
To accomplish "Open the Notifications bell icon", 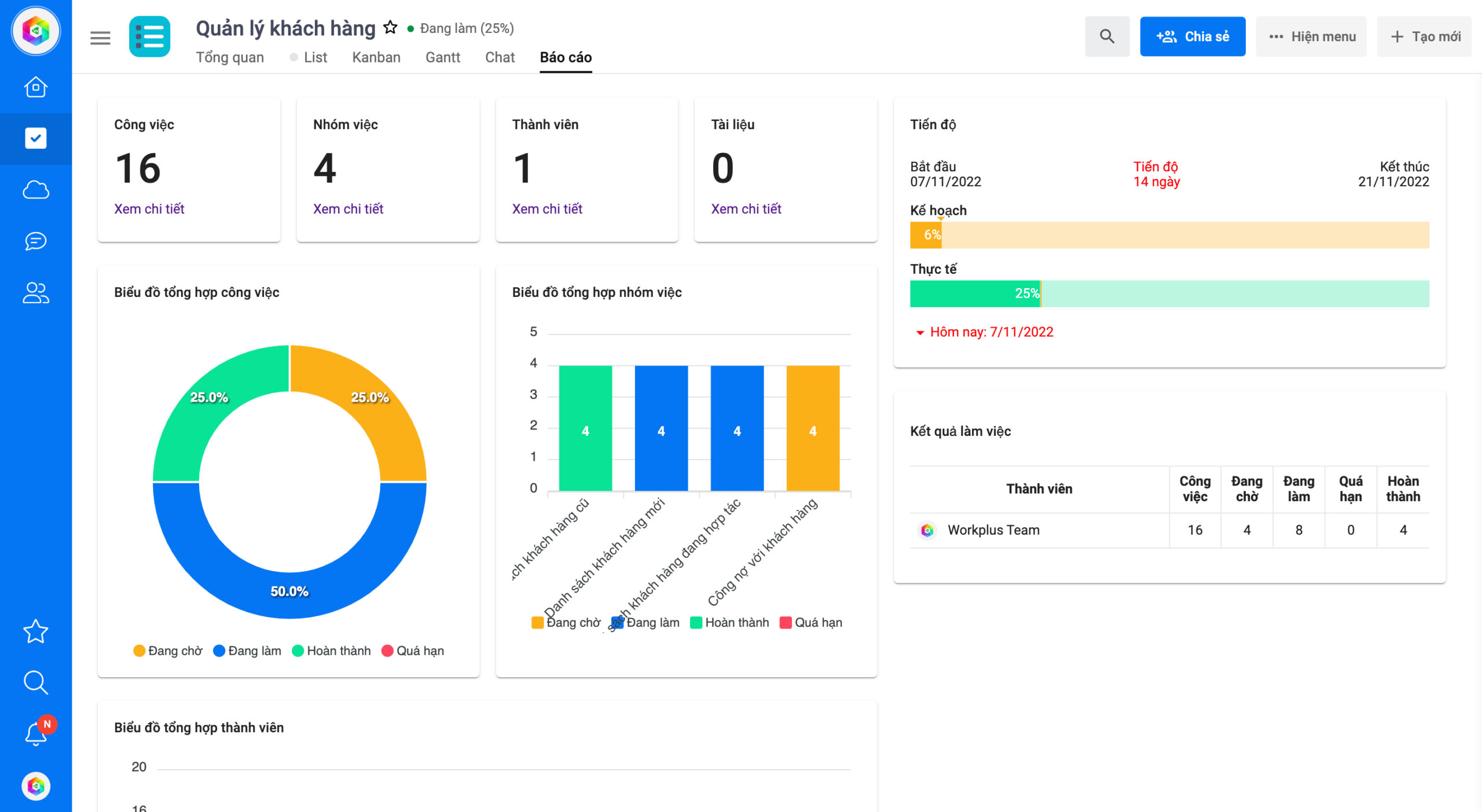I will 36,733.
